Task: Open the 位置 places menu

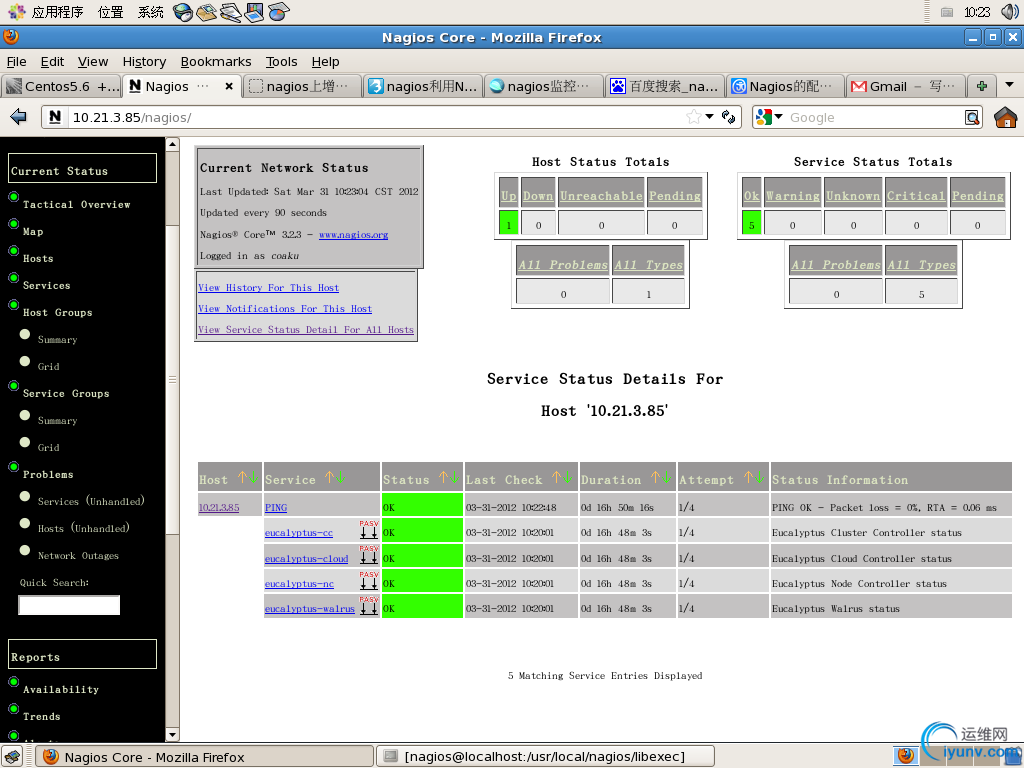Action: (x=110, y=12)
